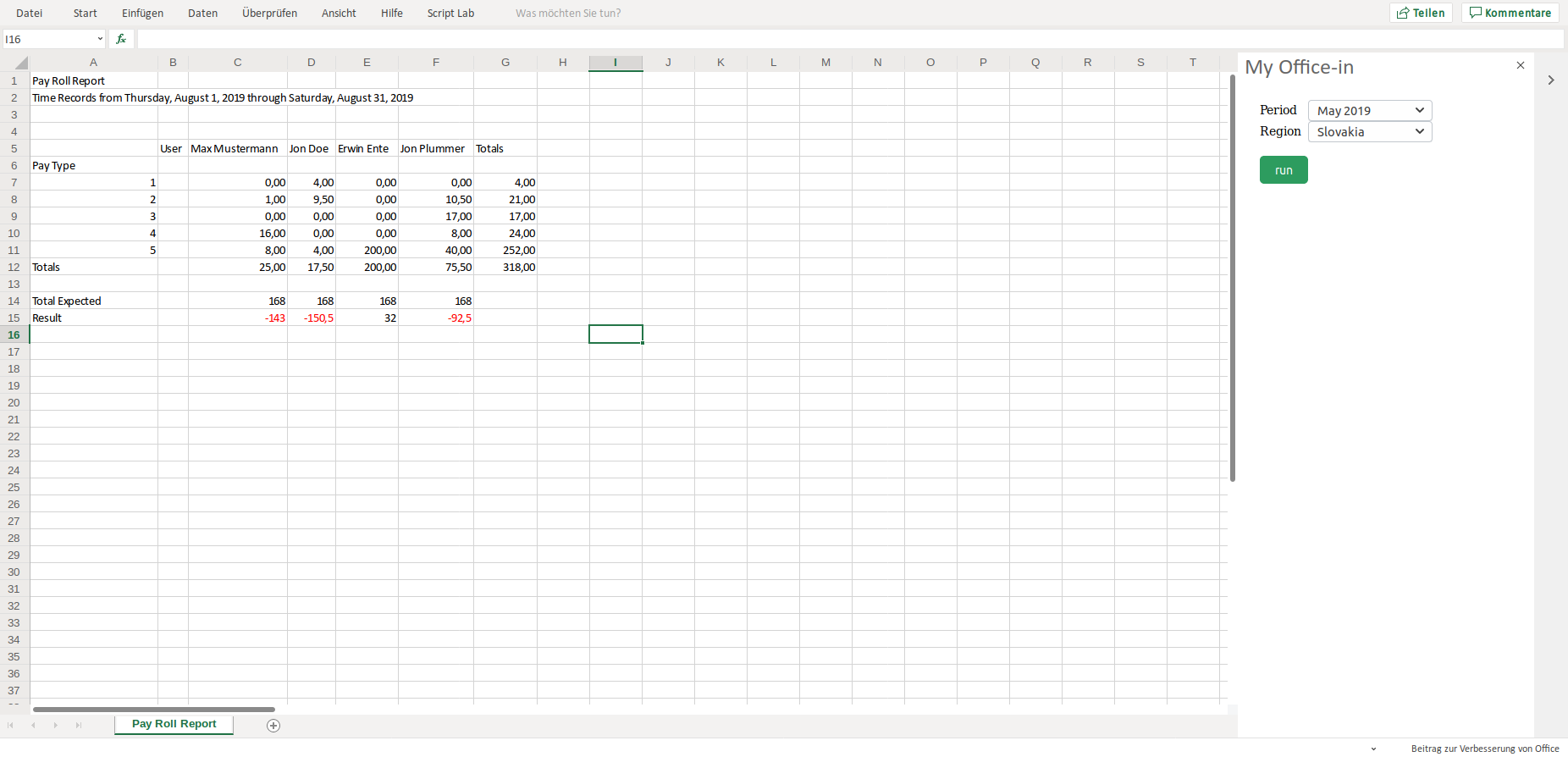
Task: Click the 'Pay Roll Report' title cell
Action: [94, 80]
